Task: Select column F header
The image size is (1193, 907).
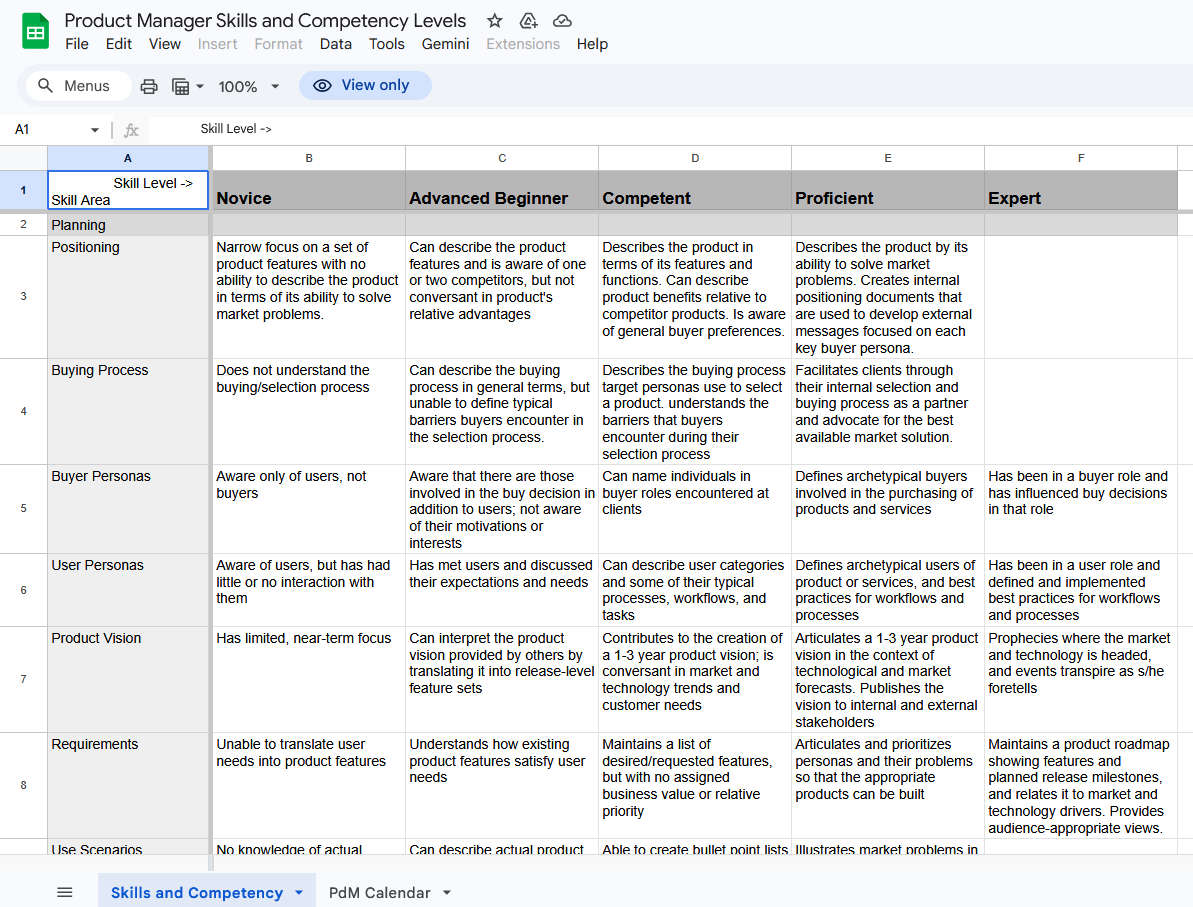Action: (1081, 158)
